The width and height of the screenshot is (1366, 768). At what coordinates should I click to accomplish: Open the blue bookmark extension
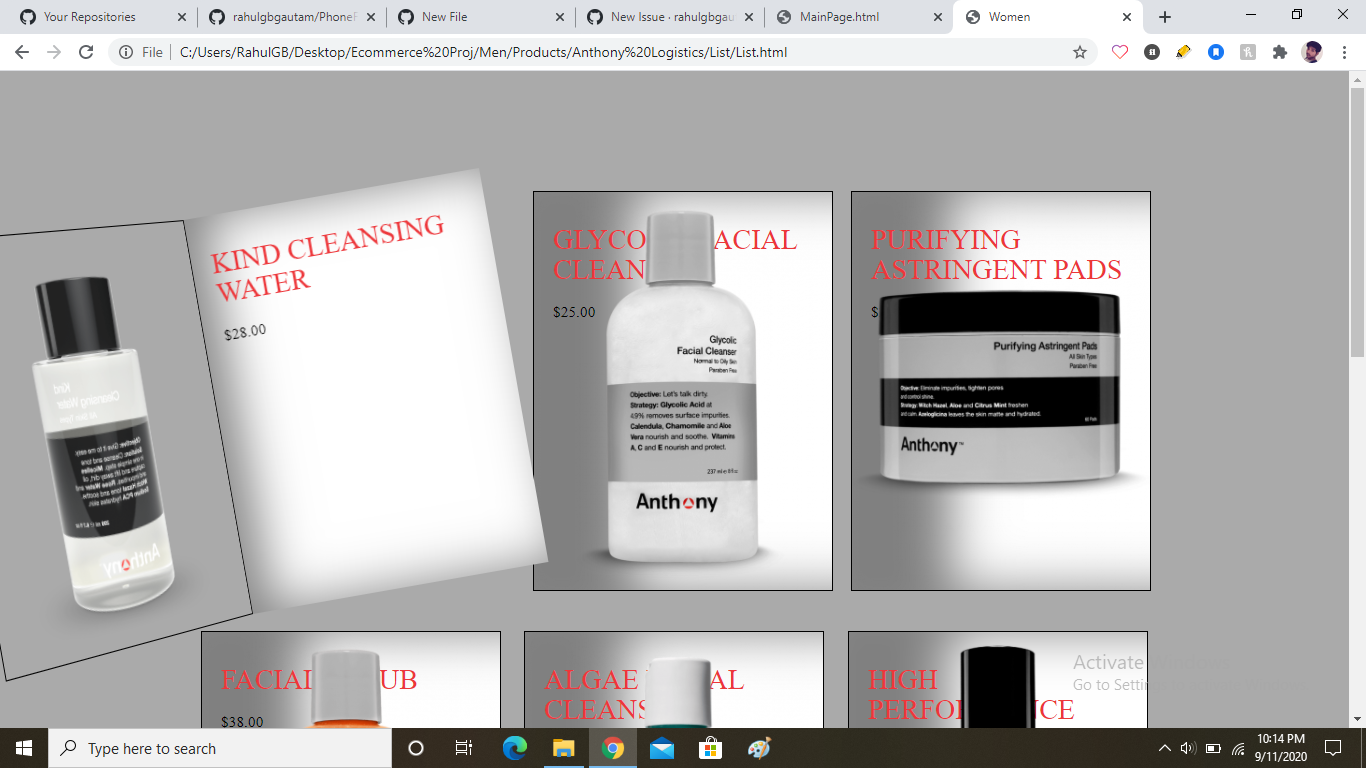click(1216, 52)
